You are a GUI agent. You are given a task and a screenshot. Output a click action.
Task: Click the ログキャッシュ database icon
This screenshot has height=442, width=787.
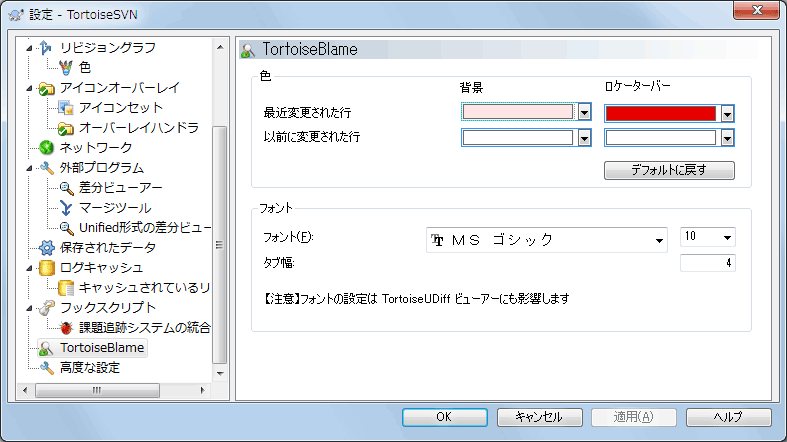(x=46, y=267)
